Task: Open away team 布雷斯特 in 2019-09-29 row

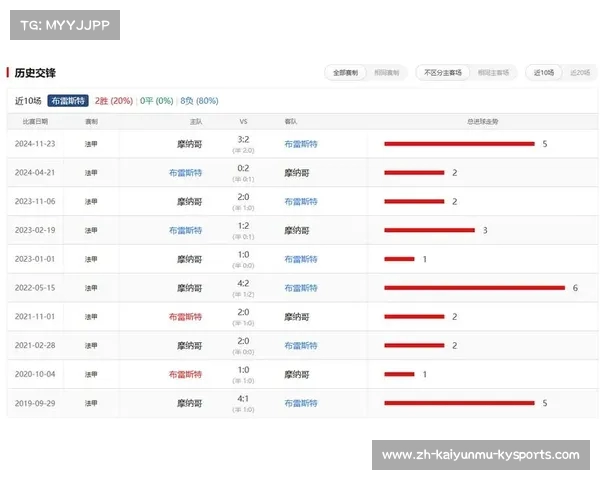Action: point(301,403)
